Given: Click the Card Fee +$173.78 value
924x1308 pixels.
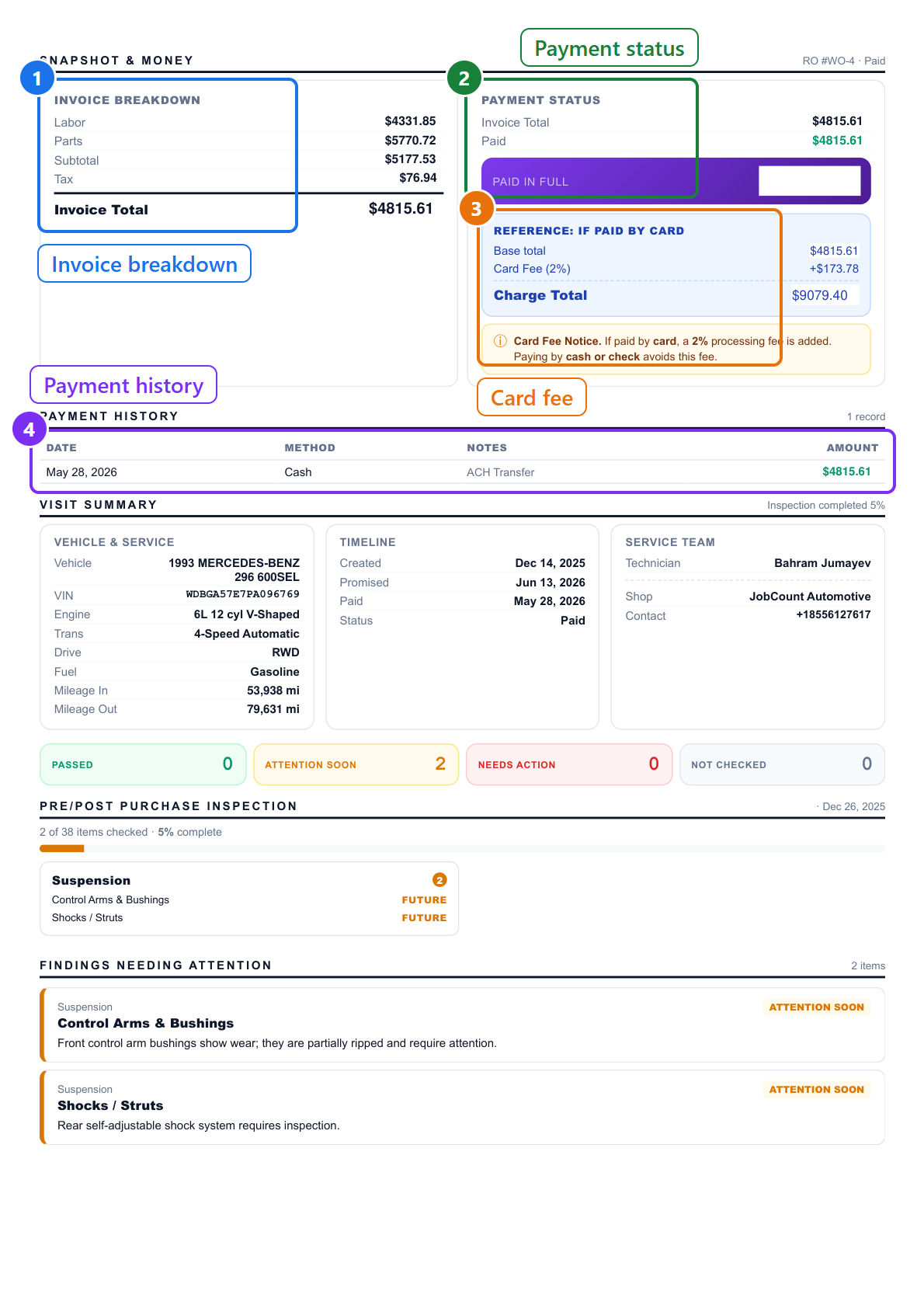Looking at the screenshot, I should coord(834,269).
